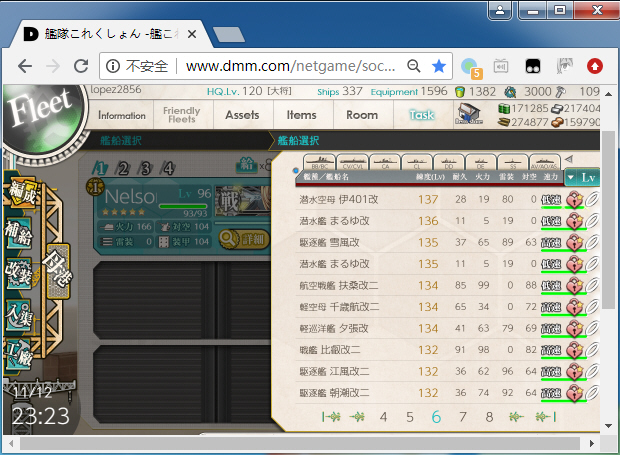Go to ship list page 7
This screenshot has width=620, height=455.
[463, 417]
